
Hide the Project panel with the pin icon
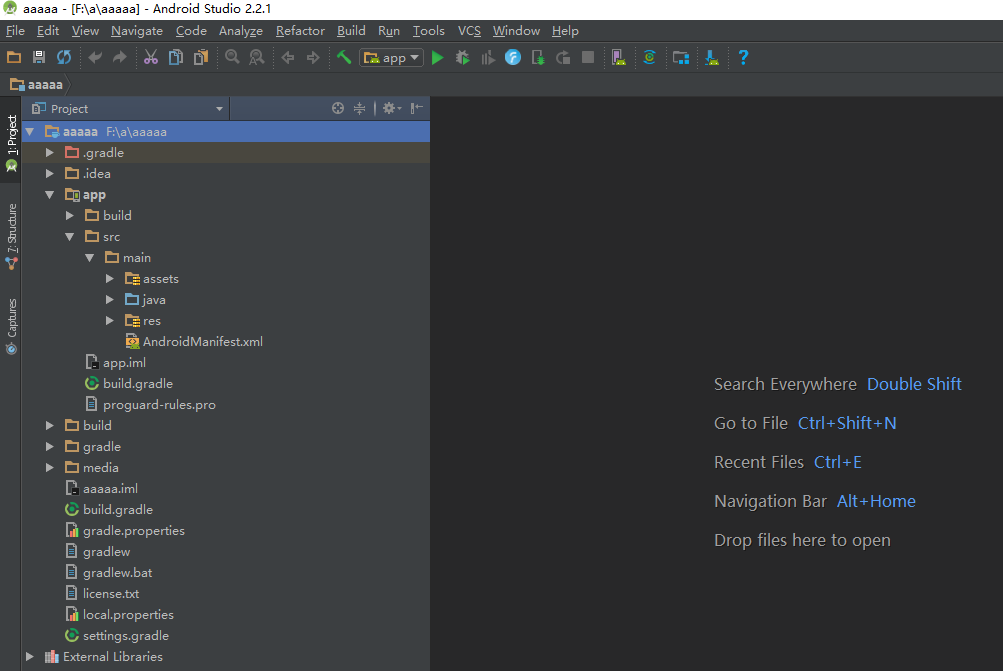point(417,108)
